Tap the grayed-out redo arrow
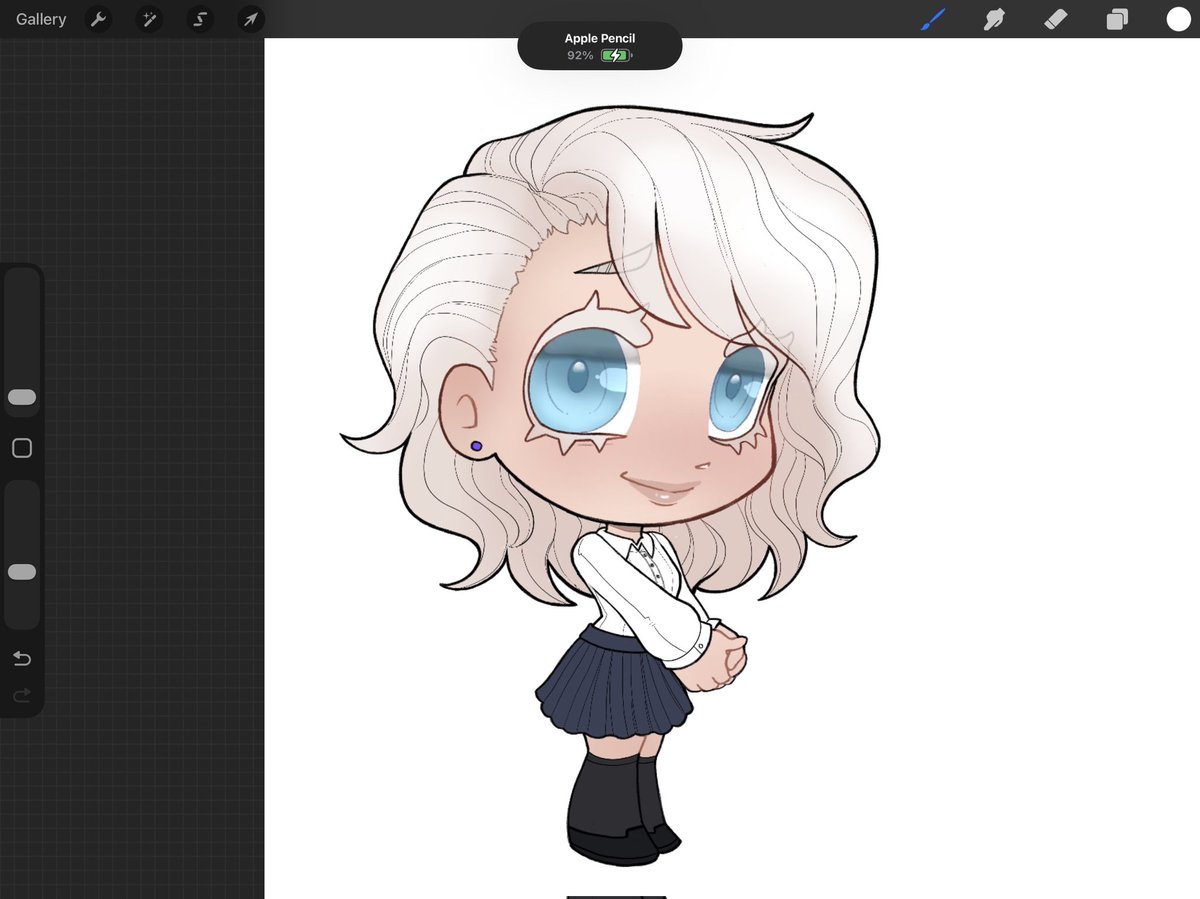Image resolution: width=1200 pixels, height=899 pixels. [21, 695]
